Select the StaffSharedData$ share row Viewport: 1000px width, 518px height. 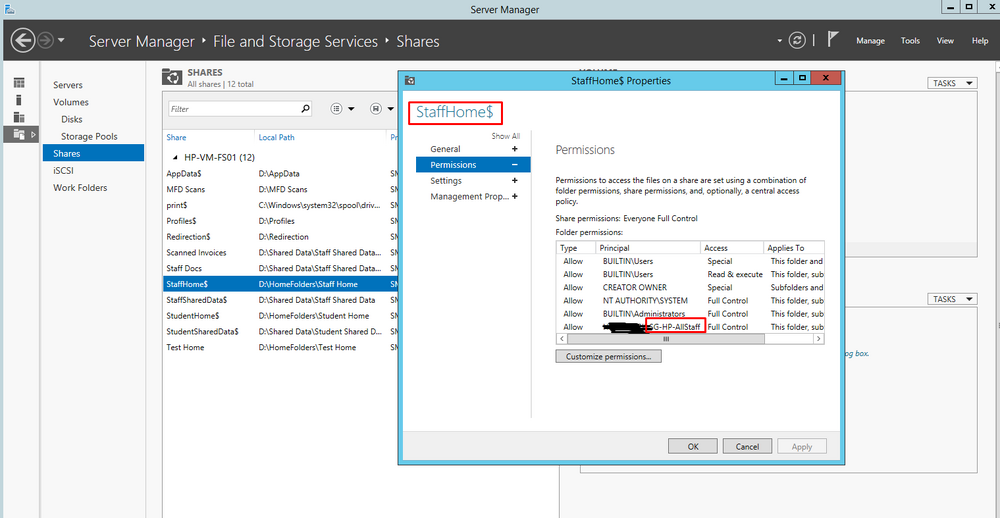281,300
